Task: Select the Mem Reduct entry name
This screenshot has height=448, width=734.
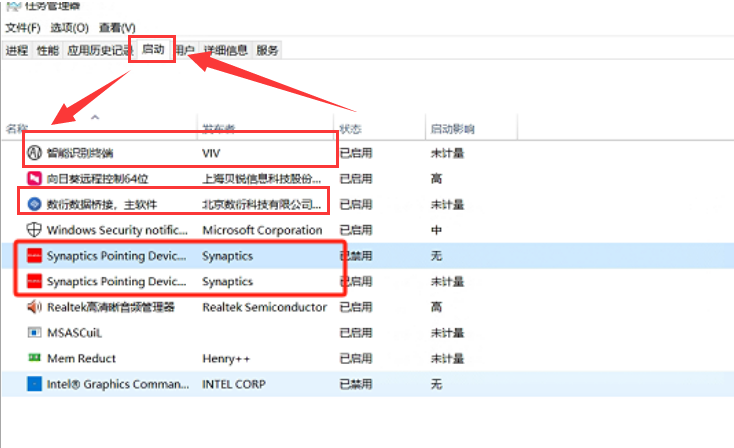Action: click(81, 358)
